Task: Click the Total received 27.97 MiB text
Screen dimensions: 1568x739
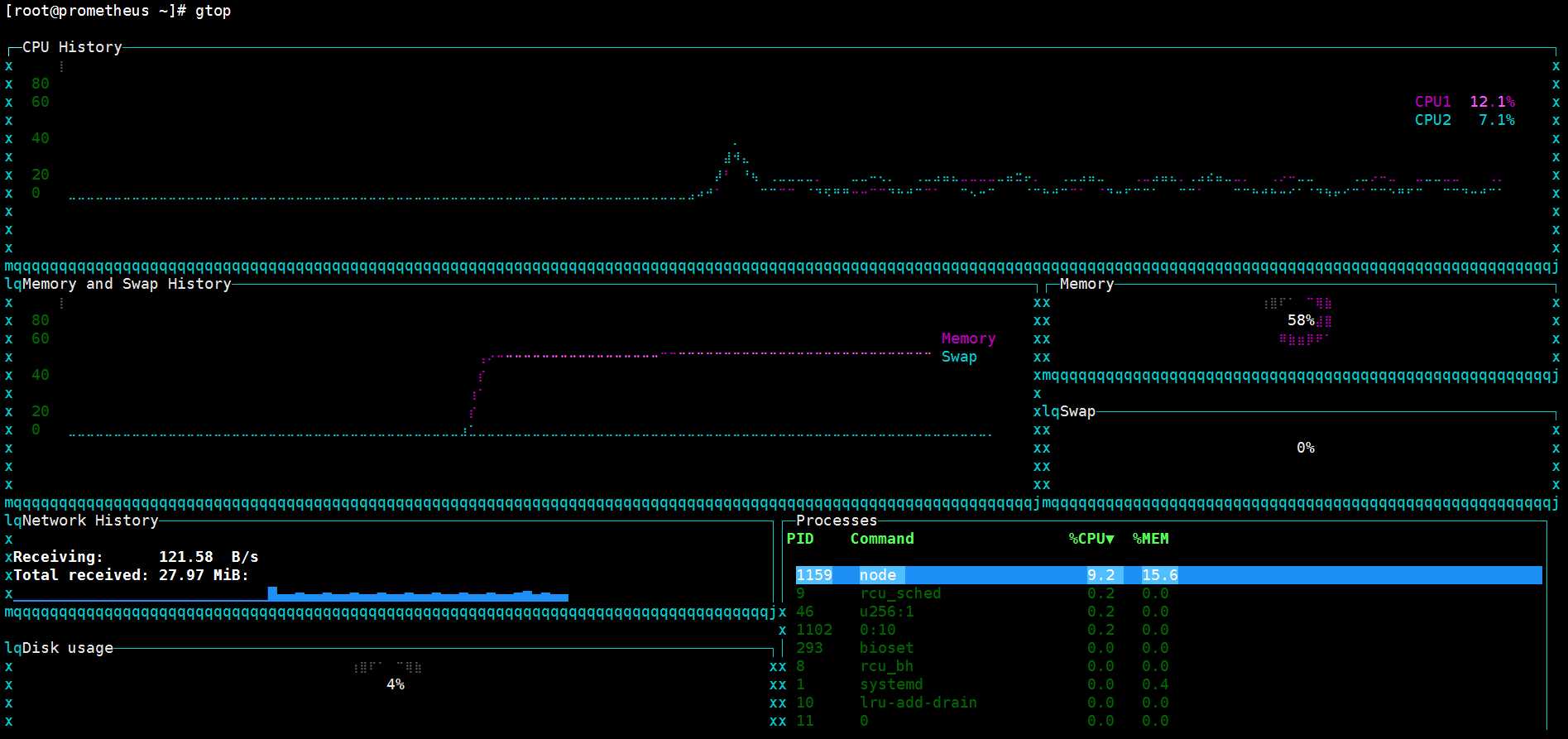Action: point(131,575)
